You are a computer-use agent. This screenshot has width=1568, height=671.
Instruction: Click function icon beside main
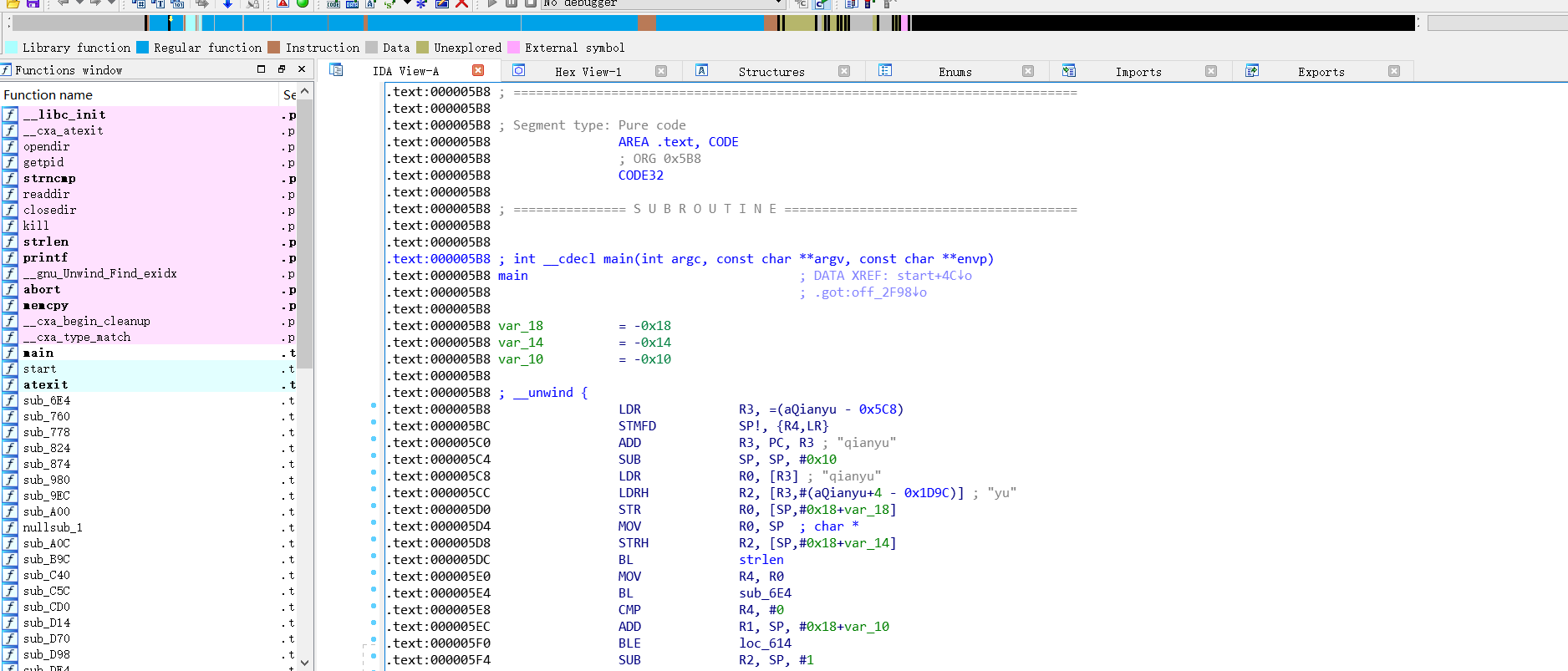[10, 353]
